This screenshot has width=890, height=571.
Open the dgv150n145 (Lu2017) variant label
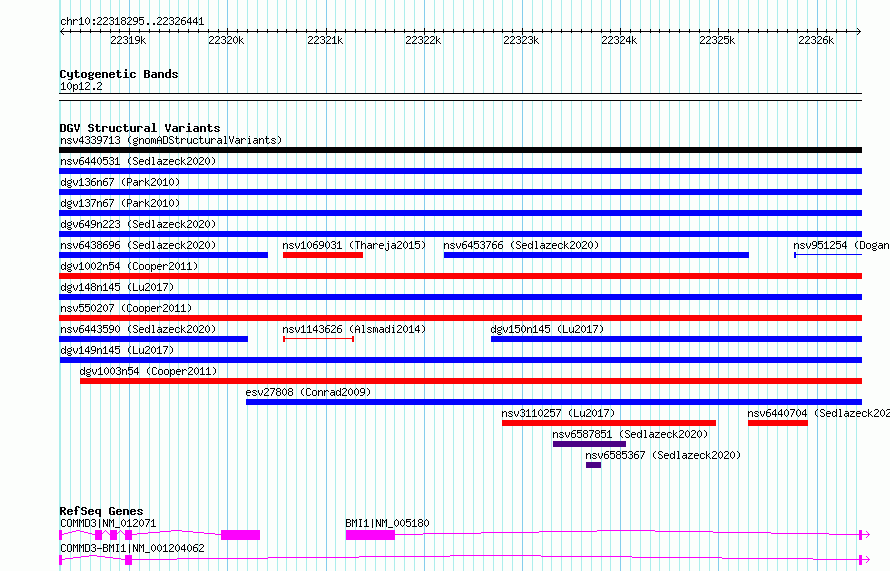coord(547,329)
